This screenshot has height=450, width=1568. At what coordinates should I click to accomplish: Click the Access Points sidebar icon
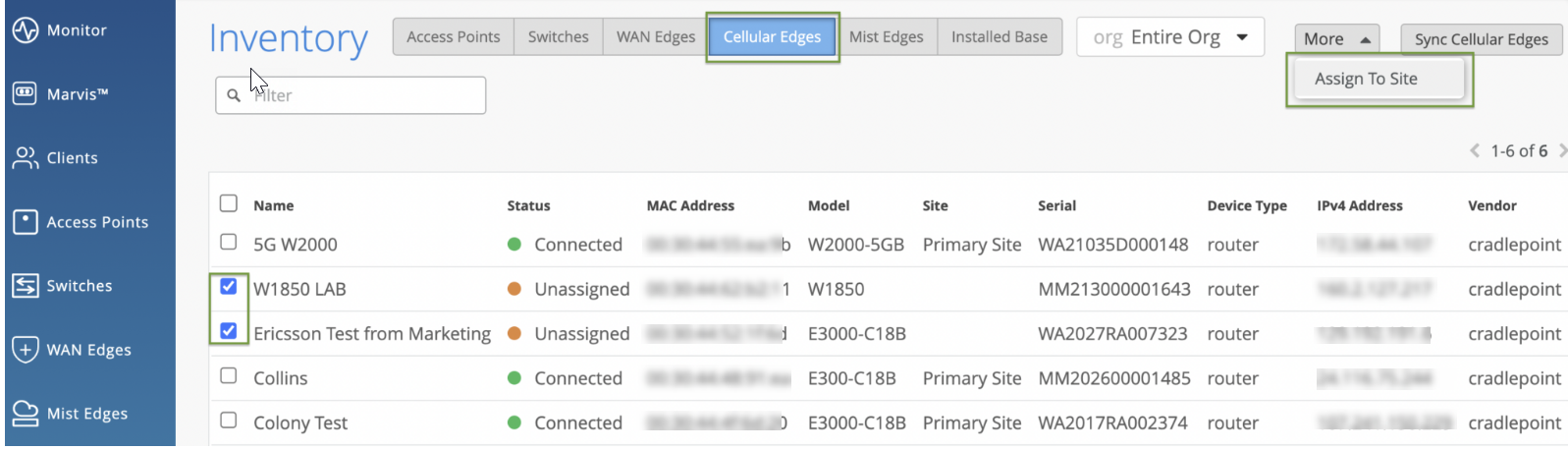pyautogui.click(x=26, y=222)
